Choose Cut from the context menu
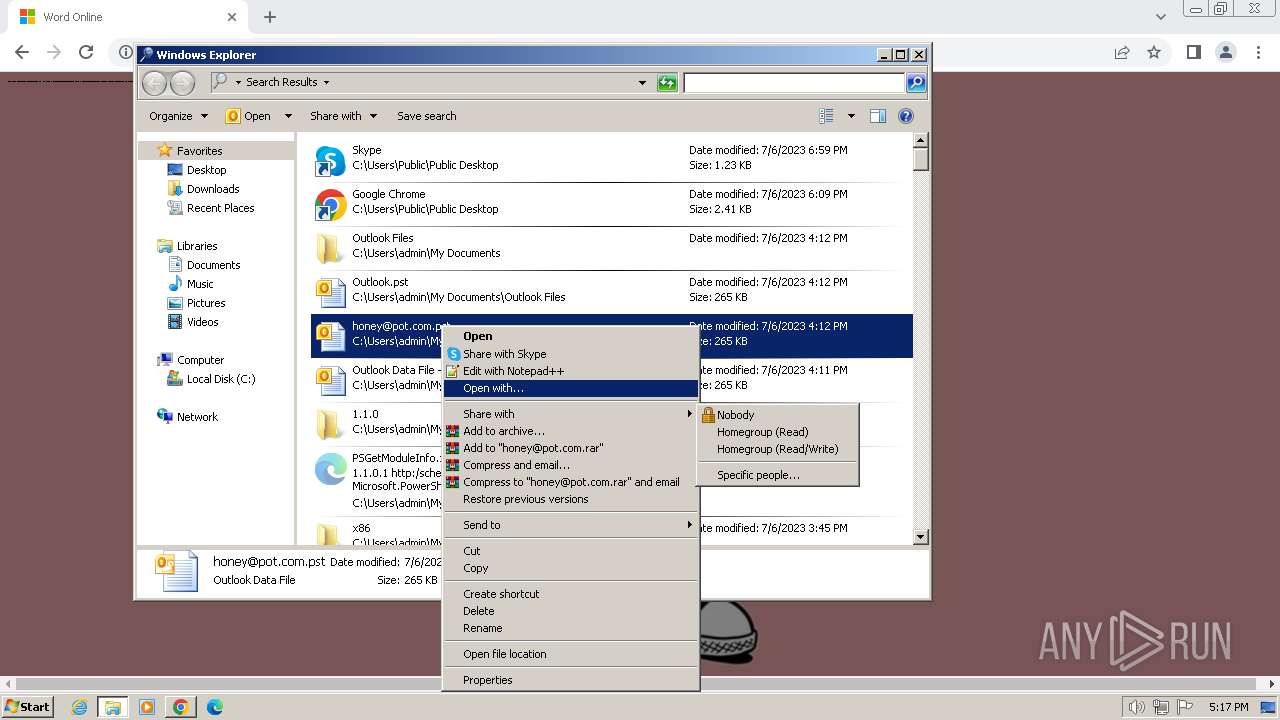Screen dimensions: 1280x720 (x=570, y=551)
